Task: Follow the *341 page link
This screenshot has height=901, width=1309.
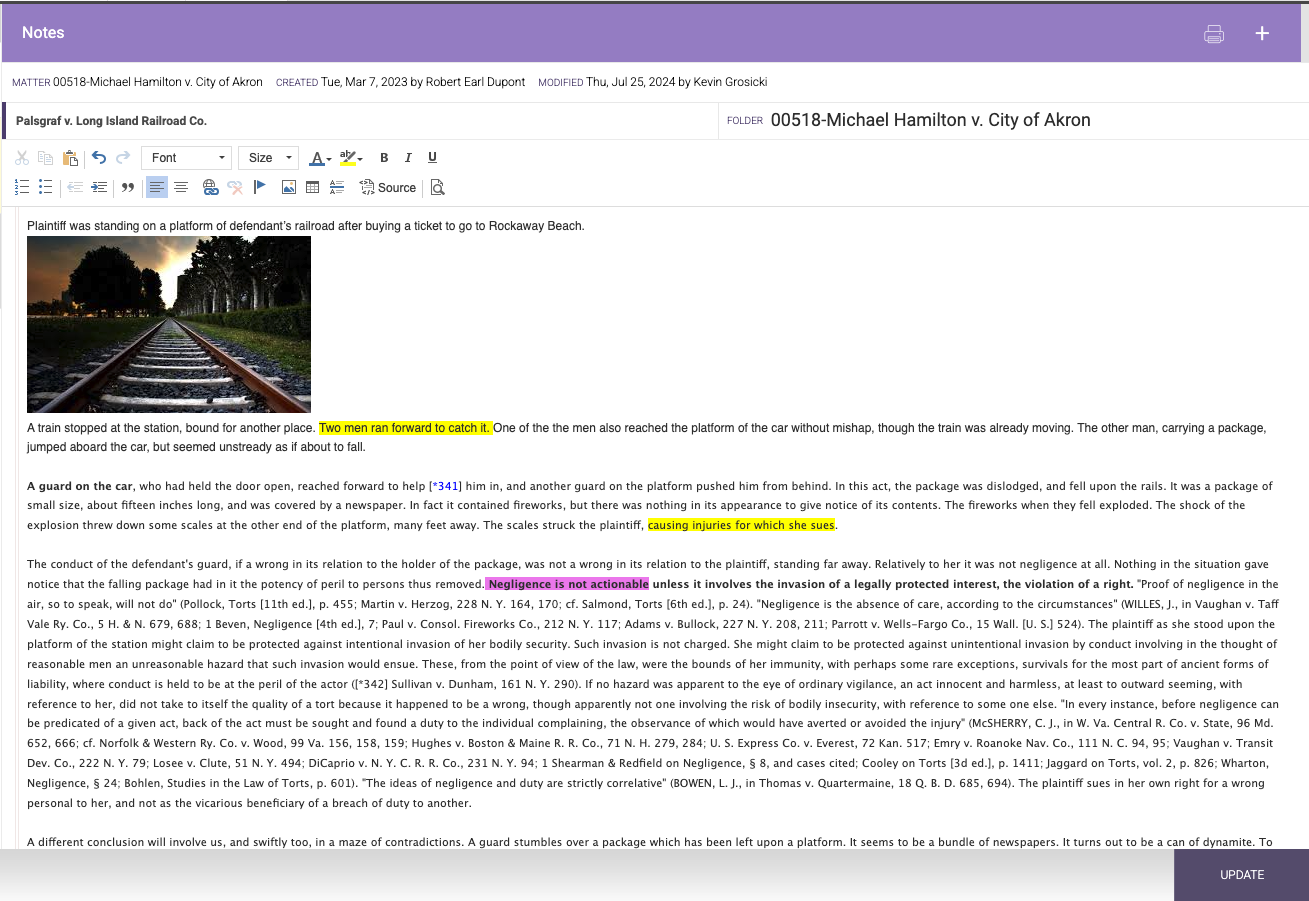Action: click(445, 486)
